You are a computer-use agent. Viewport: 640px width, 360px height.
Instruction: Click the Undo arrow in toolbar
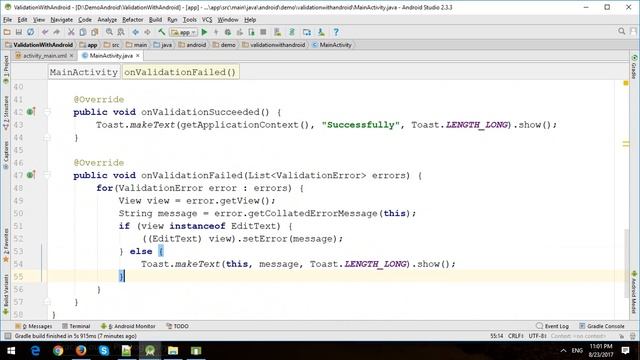[x=45, y=32]
